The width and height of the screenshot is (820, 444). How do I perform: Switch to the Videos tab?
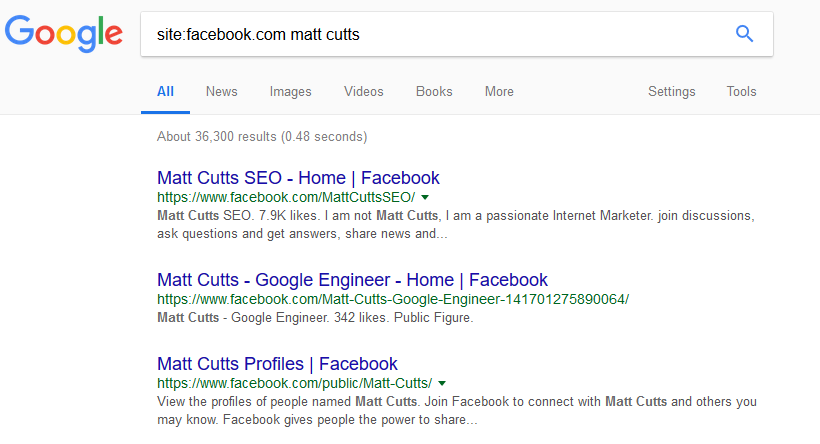coord(363,92)
